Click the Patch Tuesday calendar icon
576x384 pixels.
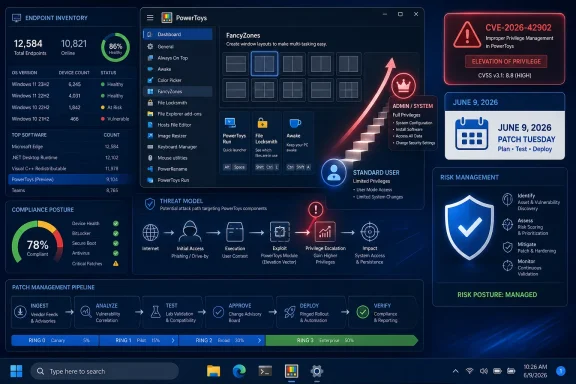471,134
